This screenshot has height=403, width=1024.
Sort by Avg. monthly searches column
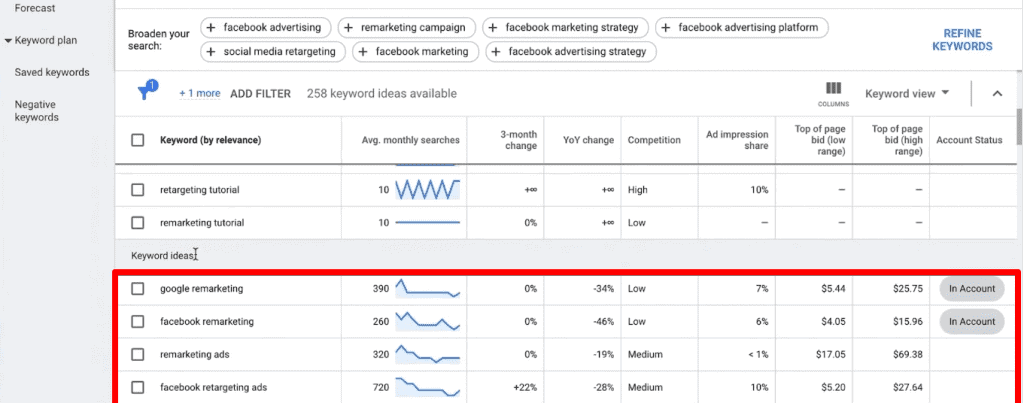coord(410,141)
